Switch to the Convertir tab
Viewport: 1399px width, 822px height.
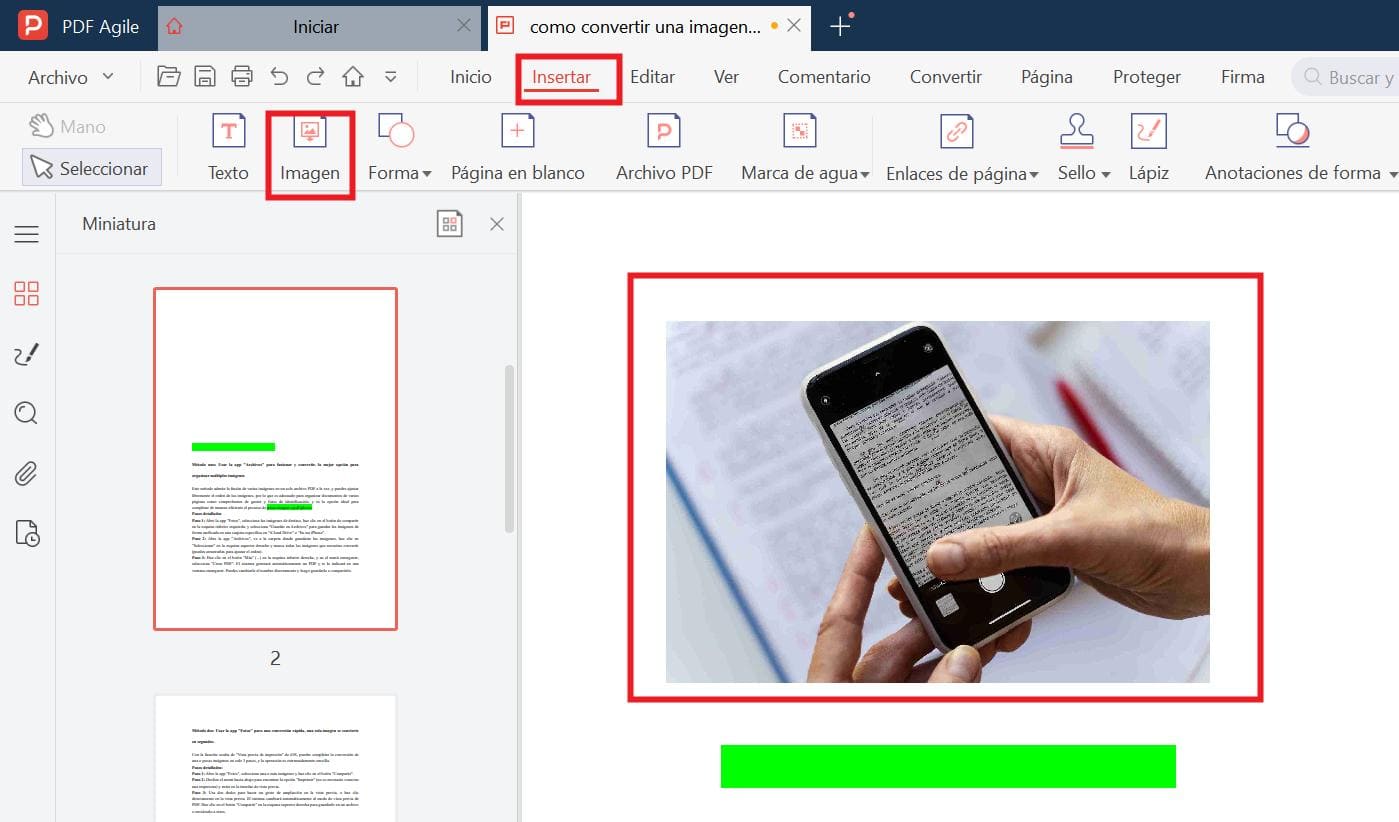945,77
